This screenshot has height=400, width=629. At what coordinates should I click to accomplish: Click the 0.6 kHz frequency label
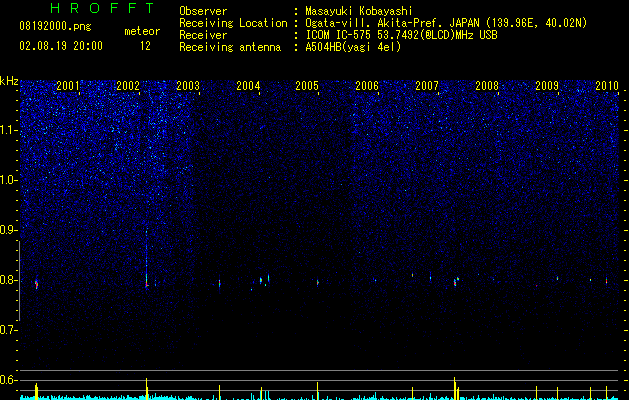click(9, 380)
